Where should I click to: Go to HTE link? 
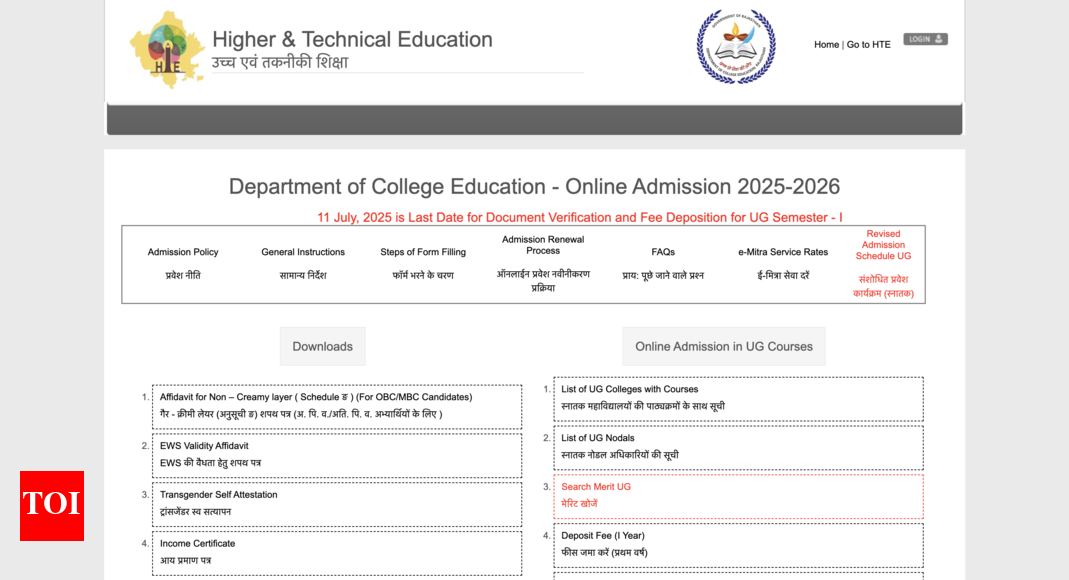[869, 44]
